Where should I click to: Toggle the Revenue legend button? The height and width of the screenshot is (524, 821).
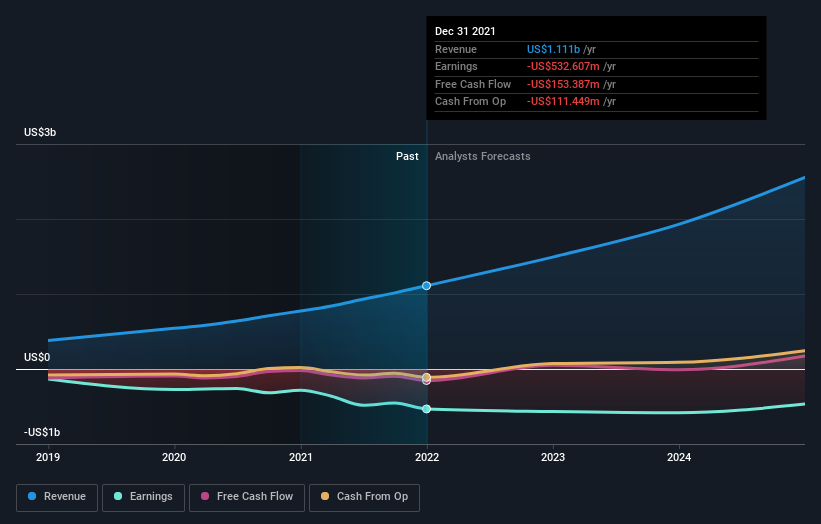(x=57, y=497)
